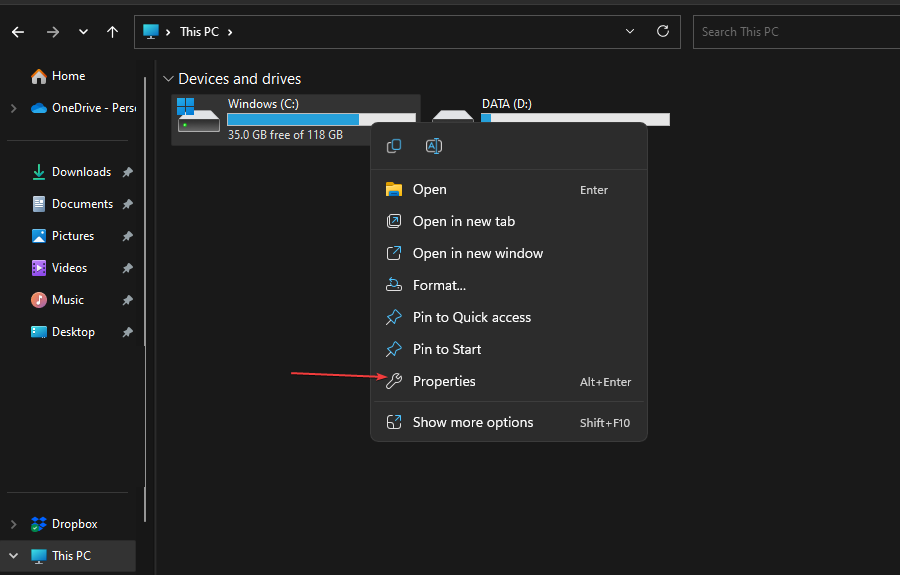Select Properties from the context menu
The width and height of the screenshot is (900, 575).
(444, 381)
